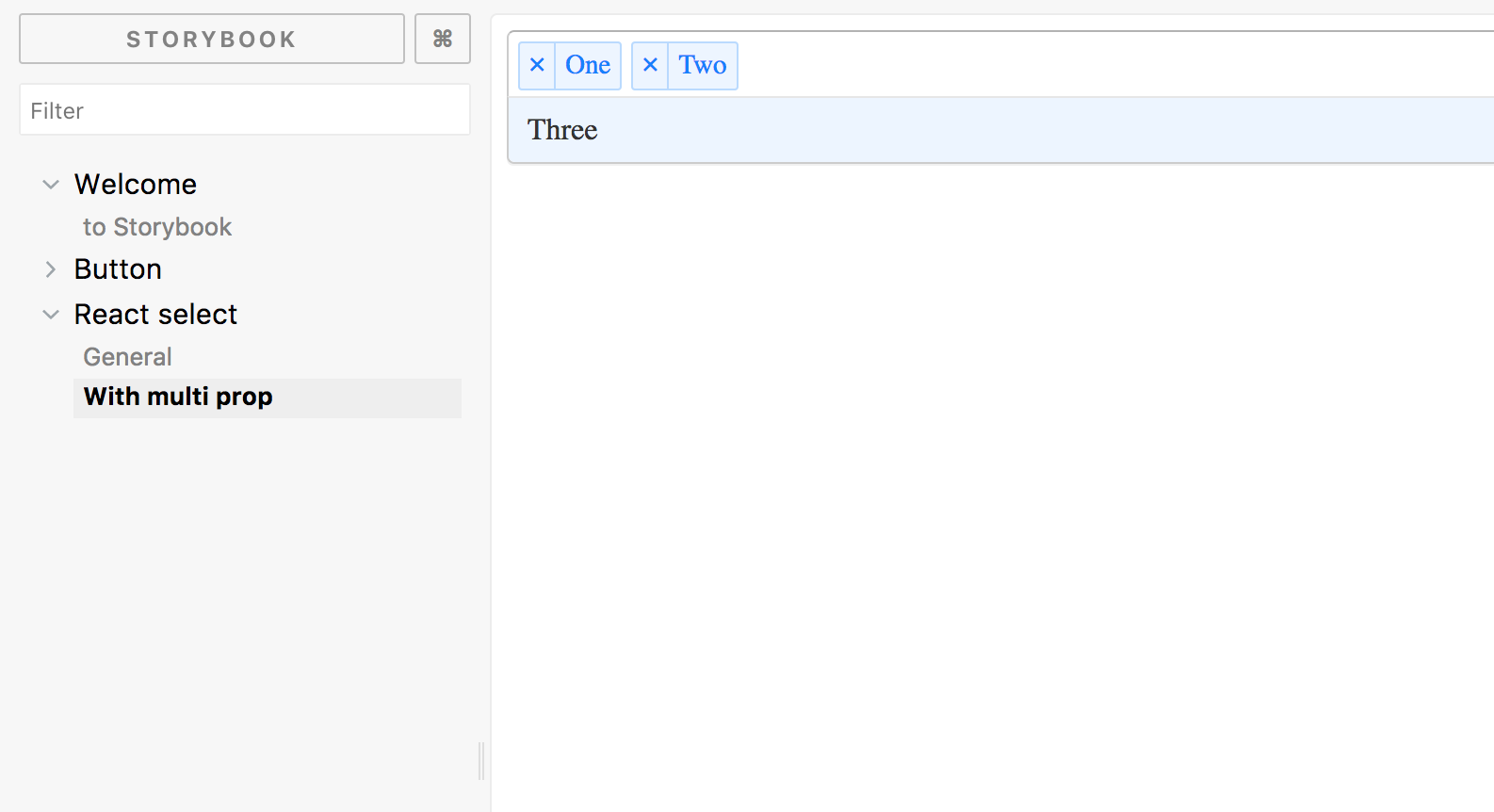
Task: Click the sidebar resize handle
Action: pos(481,760)
